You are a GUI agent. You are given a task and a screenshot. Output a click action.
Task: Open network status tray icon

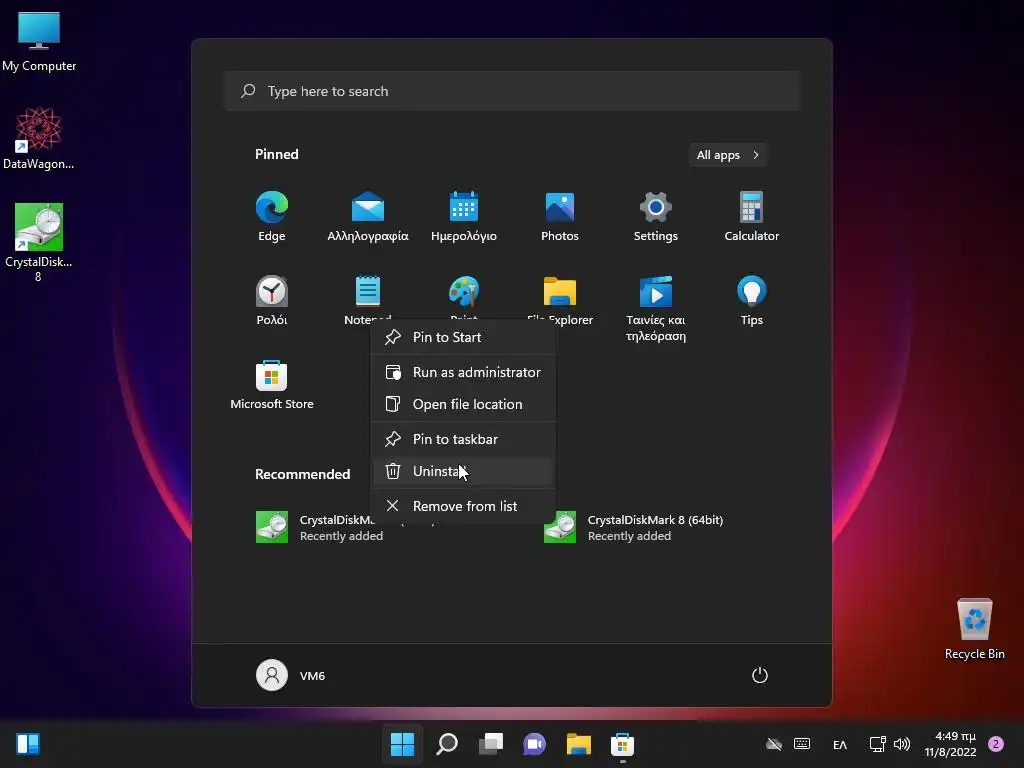point(877,744)
